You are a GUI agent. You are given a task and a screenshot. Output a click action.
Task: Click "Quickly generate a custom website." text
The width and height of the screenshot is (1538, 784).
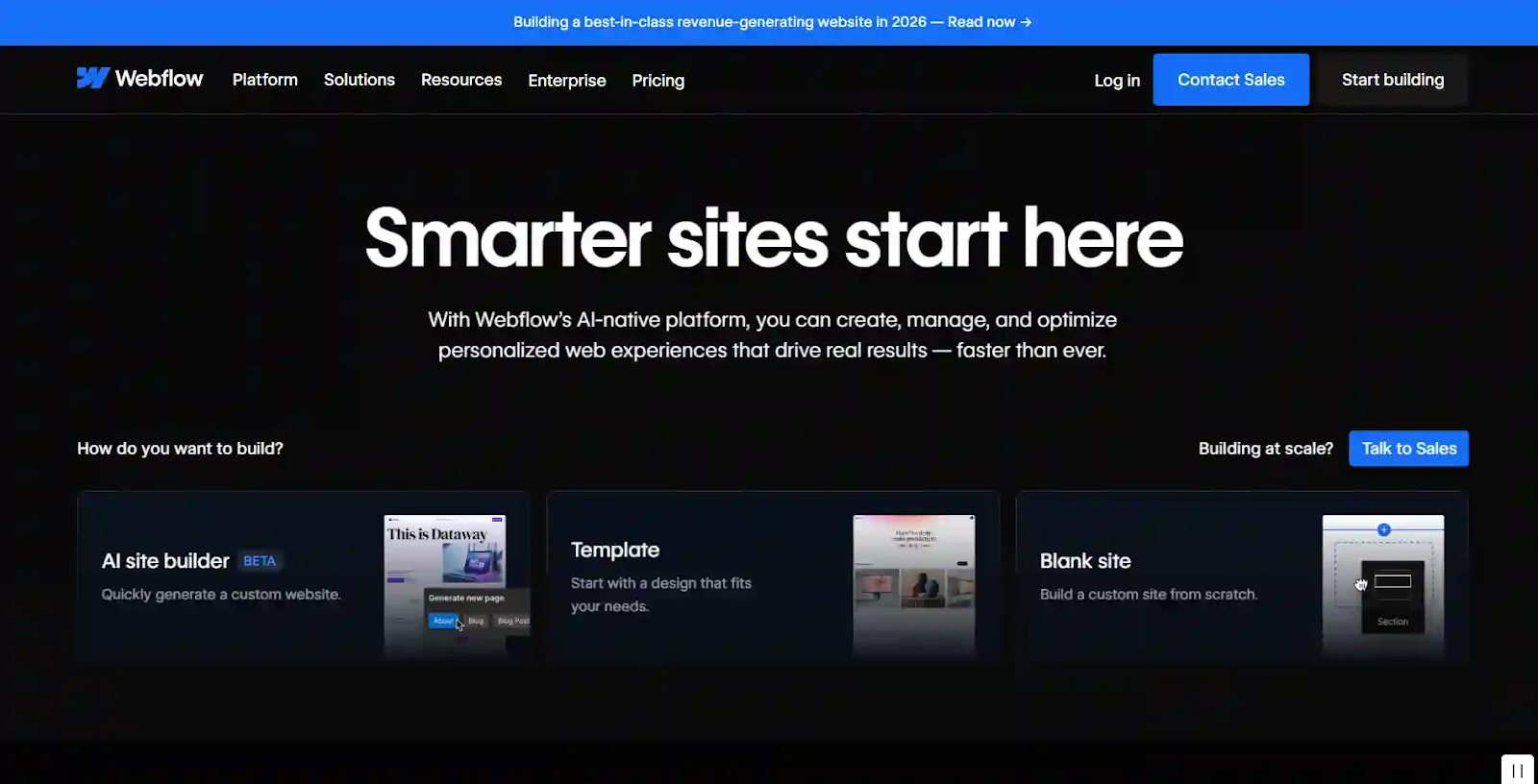click(x=221, y=595)
